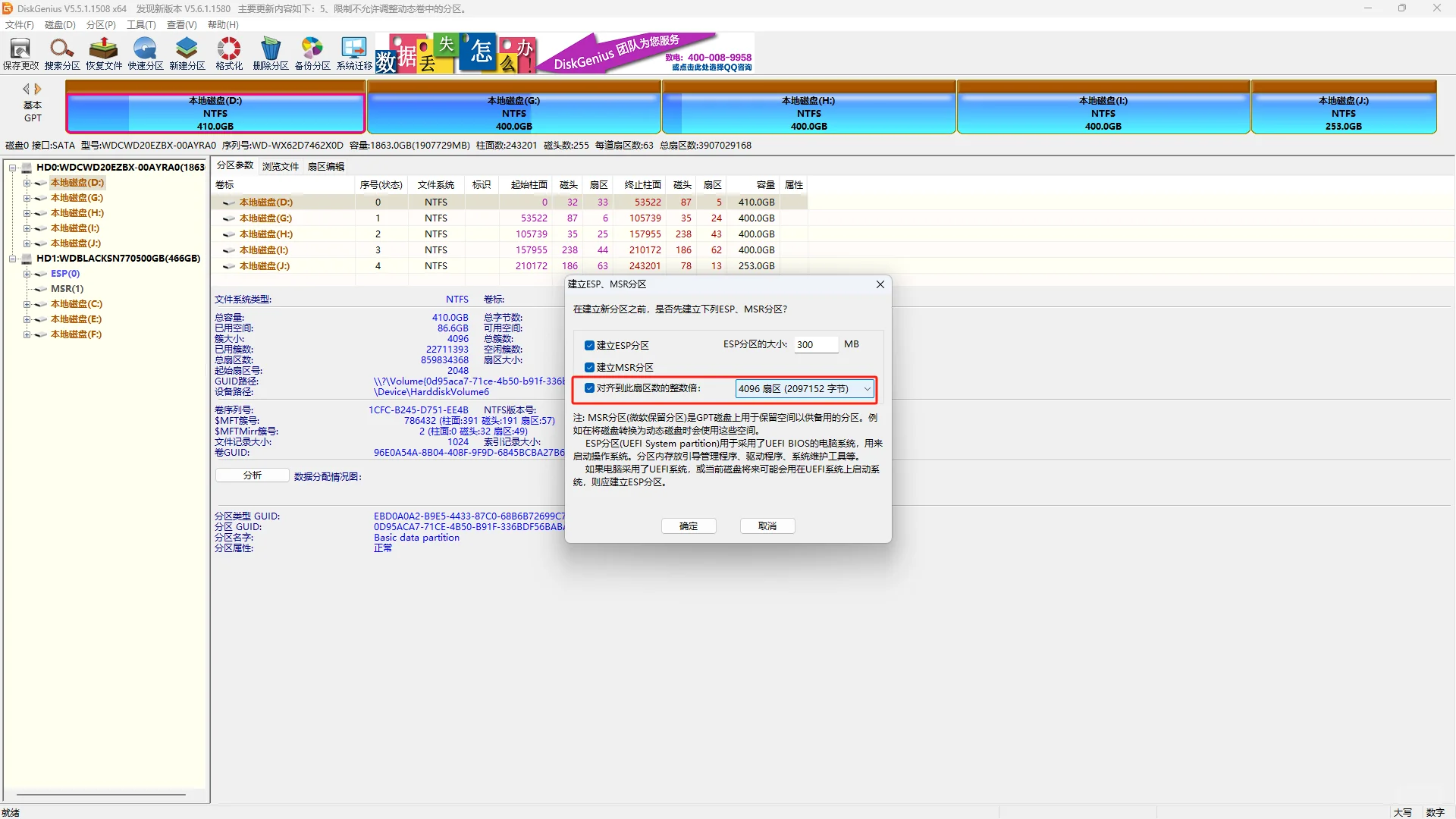This screenshot has height=819, width=1456.
Task: Open the 工具(T) menu
Action: tap(141, 25)
